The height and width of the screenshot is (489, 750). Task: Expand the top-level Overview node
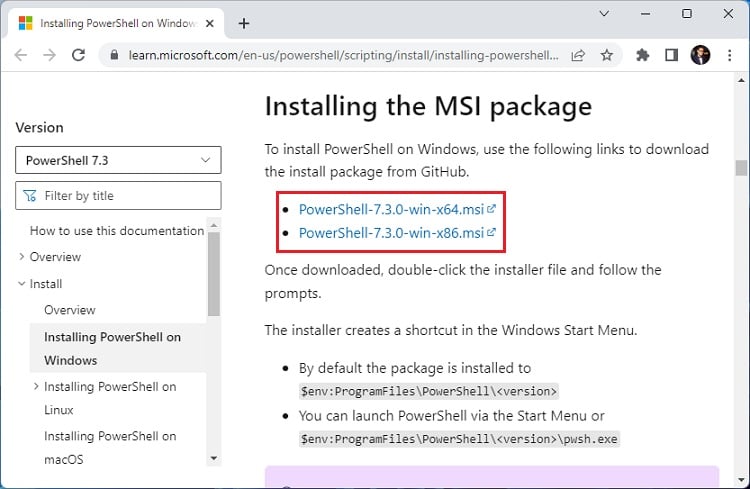tap(22, 257)
